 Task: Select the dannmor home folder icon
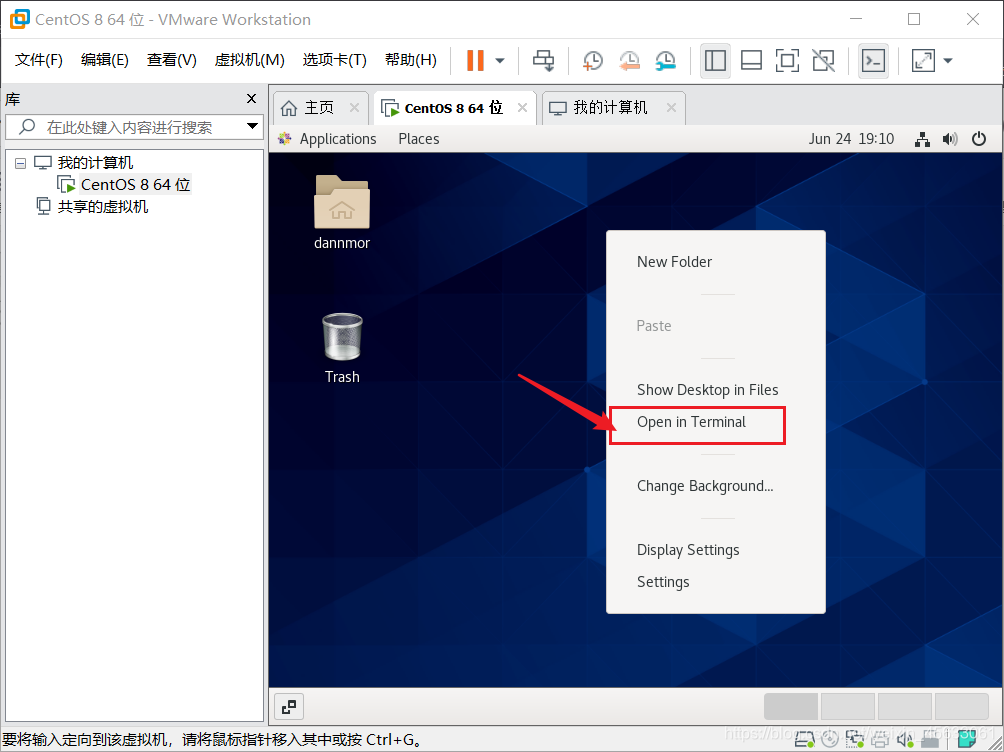342,213
